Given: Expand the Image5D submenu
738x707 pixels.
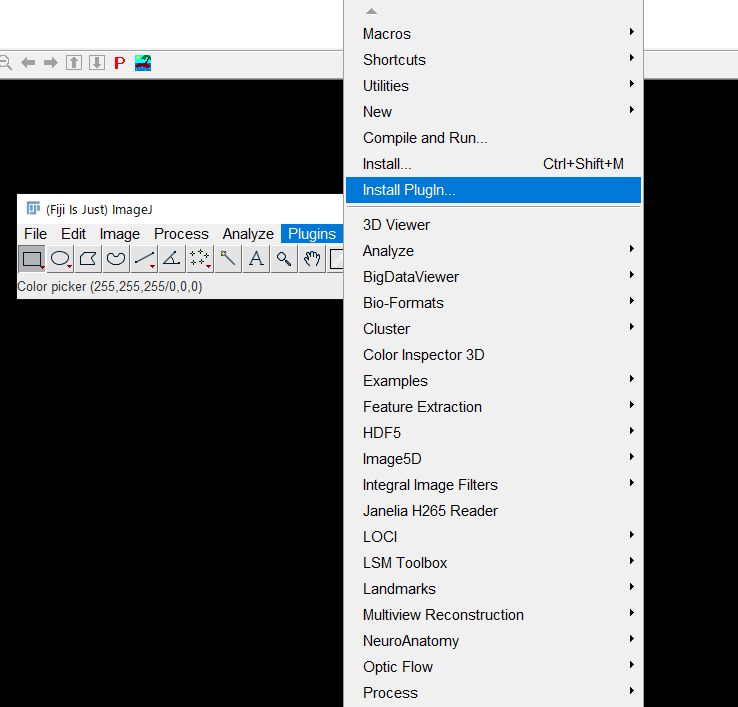Looking at the screenshot, I should pyautogui.click(x=493, y=459).
